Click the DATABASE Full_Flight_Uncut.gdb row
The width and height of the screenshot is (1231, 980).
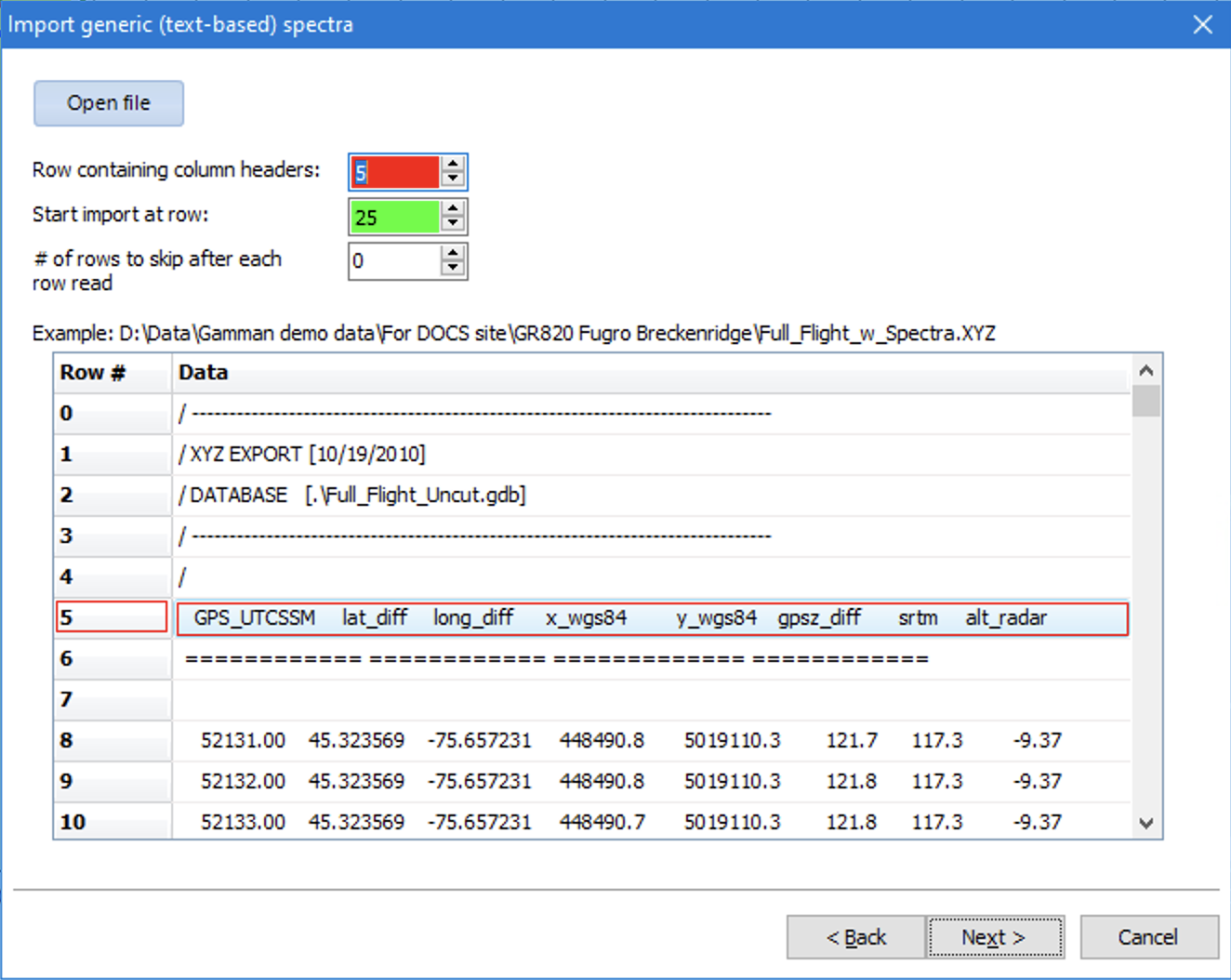[651, 496]
